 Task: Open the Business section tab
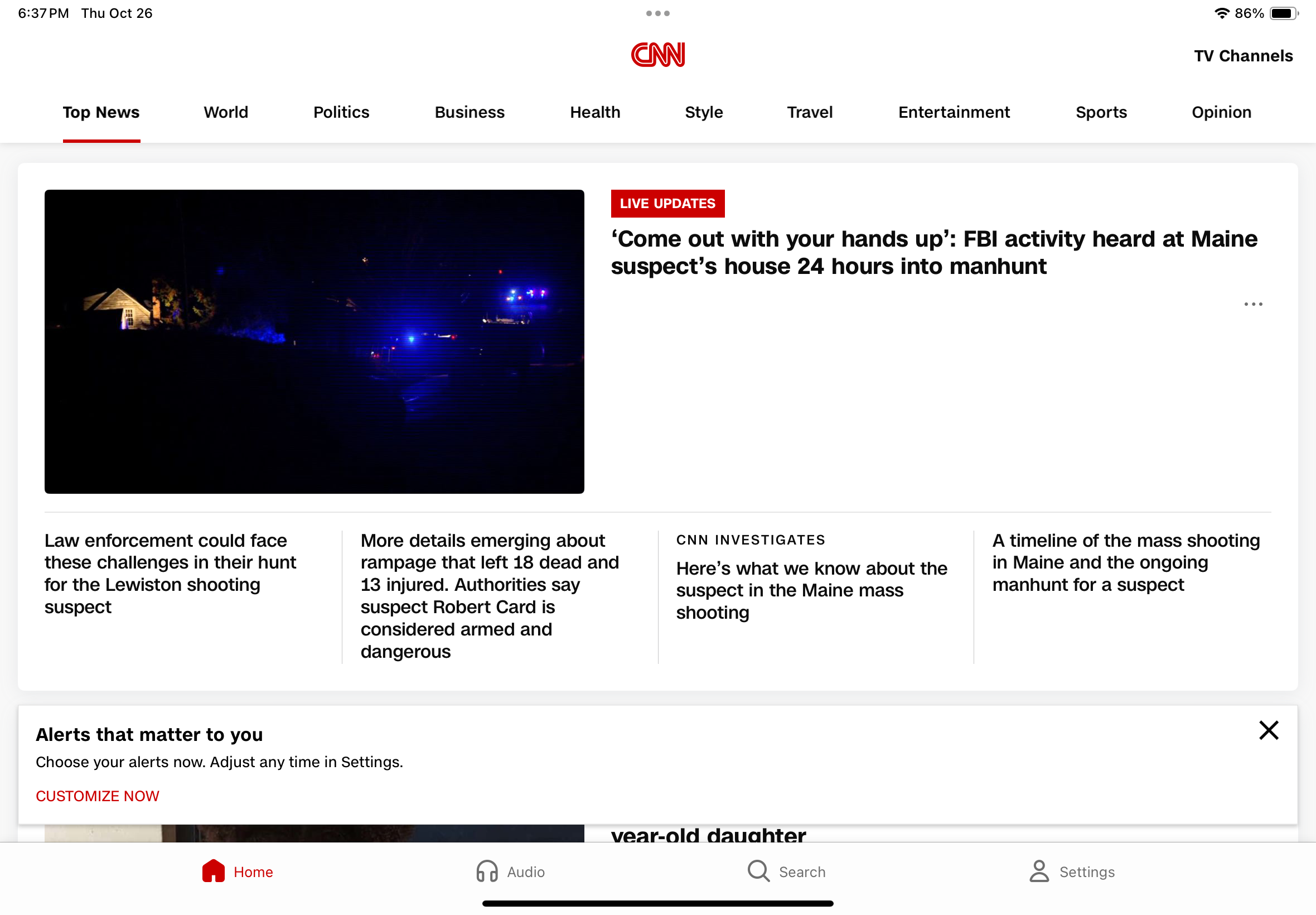(469, 112)
